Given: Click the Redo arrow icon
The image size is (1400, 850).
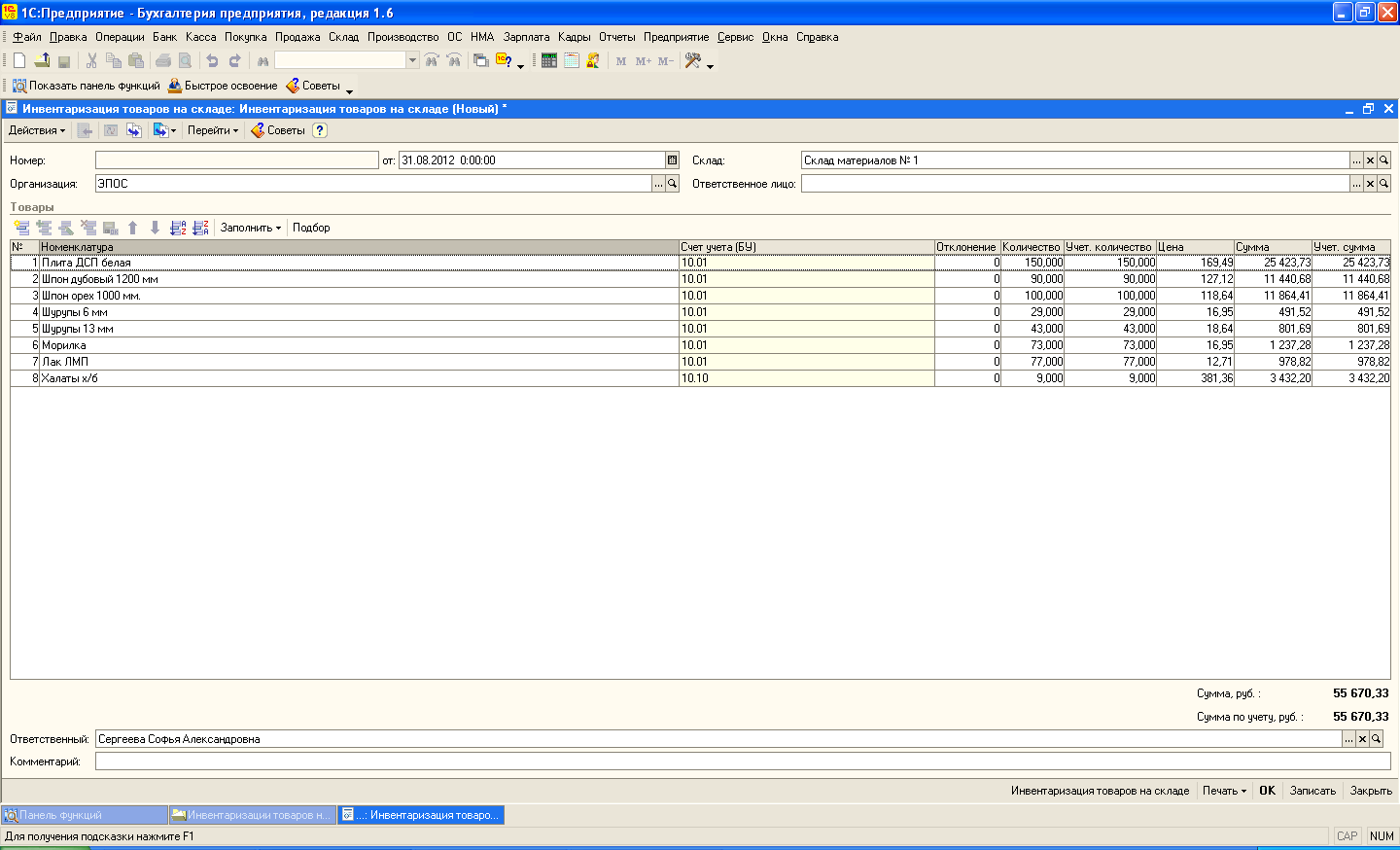Looking at the screenshot, I should 234,60.
